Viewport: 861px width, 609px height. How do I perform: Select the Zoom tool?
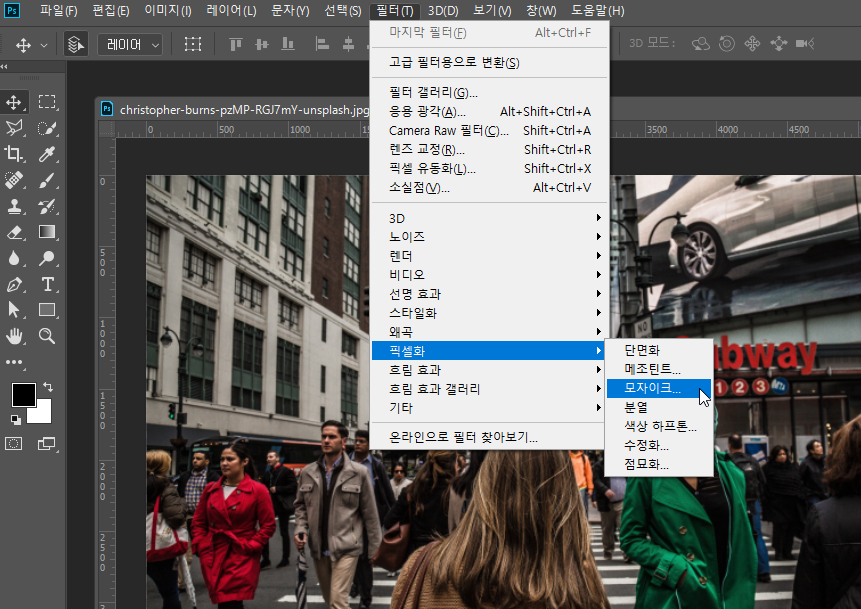click(x=45, y=336)
